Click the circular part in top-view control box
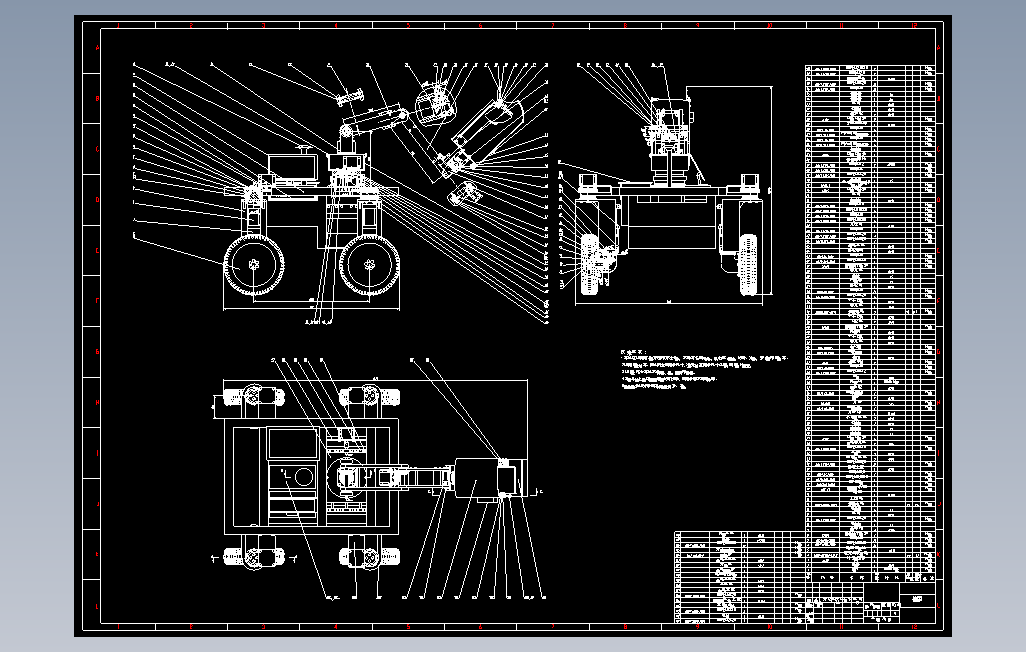This screenshot has height=652, width=1026. [x=304, y=477]
